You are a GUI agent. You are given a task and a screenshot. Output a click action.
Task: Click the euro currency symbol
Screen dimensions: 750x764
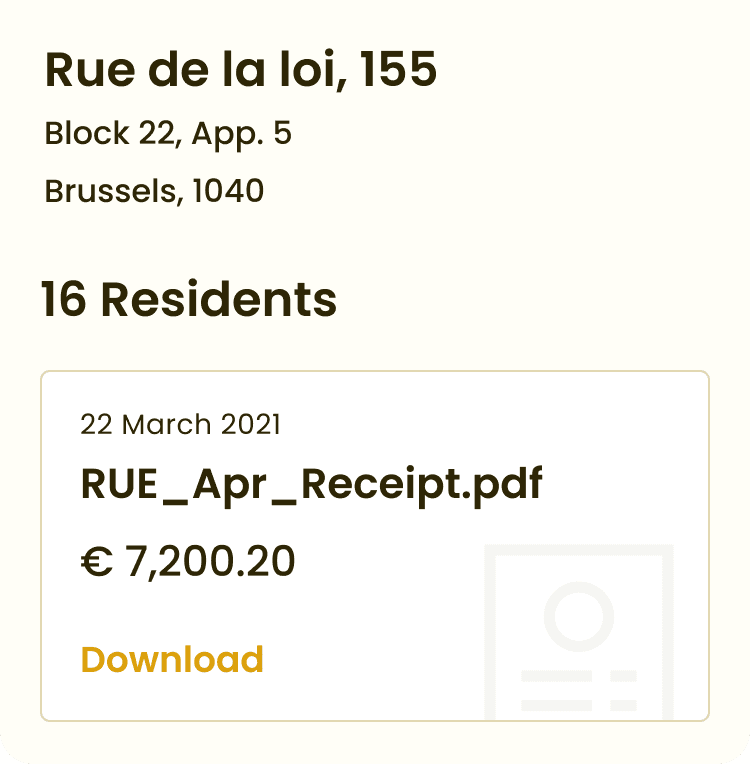click(96, 561)
